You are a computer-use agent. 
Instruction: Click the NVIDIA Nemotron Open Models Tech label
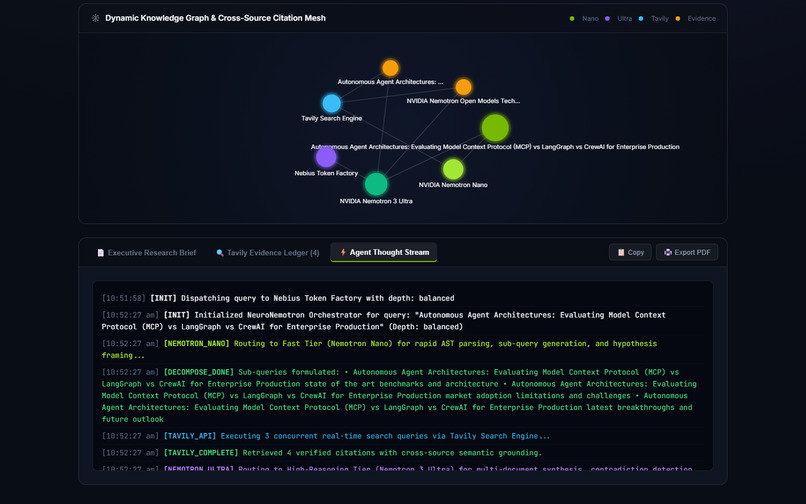tap(463, 101)
